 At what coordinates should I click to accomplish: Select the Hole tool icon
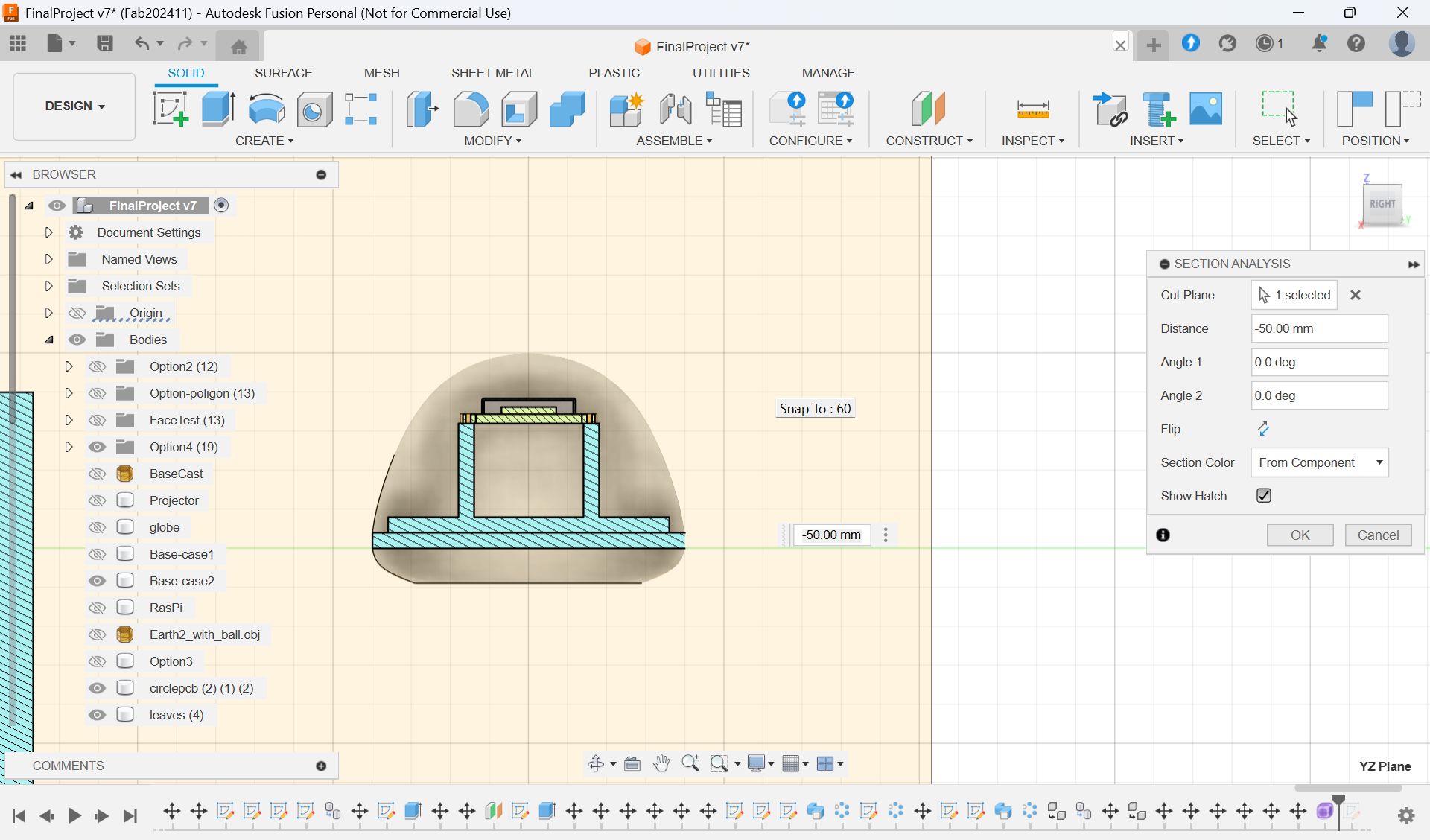(x=314, y=109)
